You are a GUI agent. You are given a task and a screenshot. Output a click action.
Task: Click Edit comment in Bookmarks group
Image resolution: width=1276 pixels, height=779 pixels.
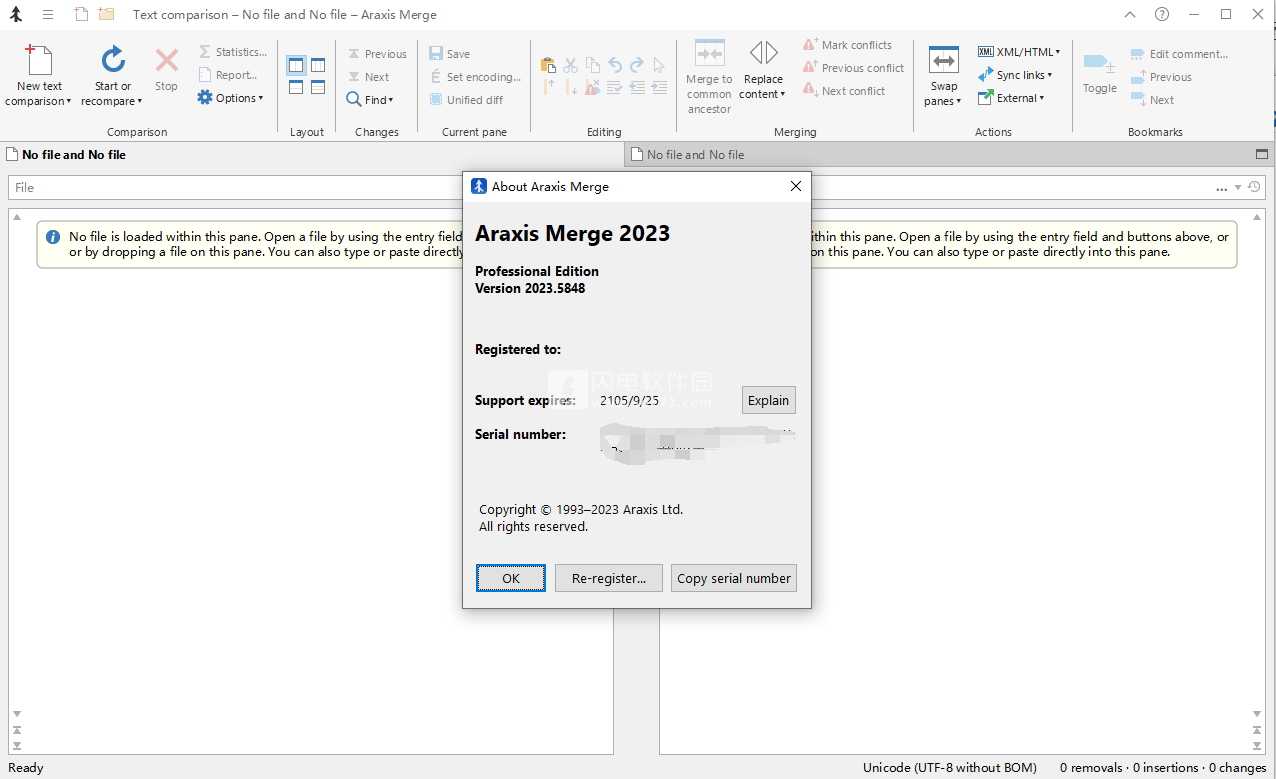click(1180, 54)
